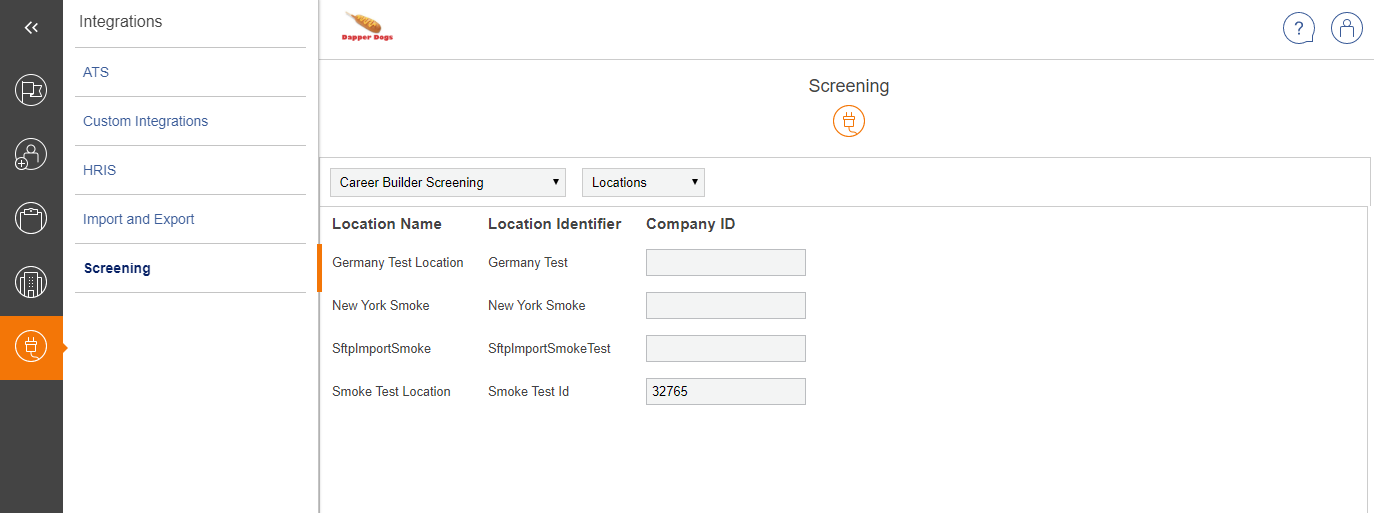Image resolution: width=1374 pixels, height=513 pixels.
Task: Collapse the sidebar with the double chevron
Action: [31, 28]
